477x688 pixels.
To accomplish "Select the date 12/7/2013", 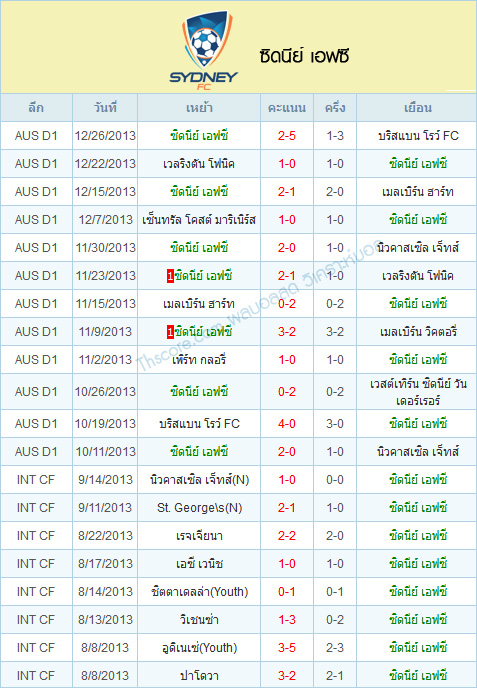I will (x=105, y=220).
